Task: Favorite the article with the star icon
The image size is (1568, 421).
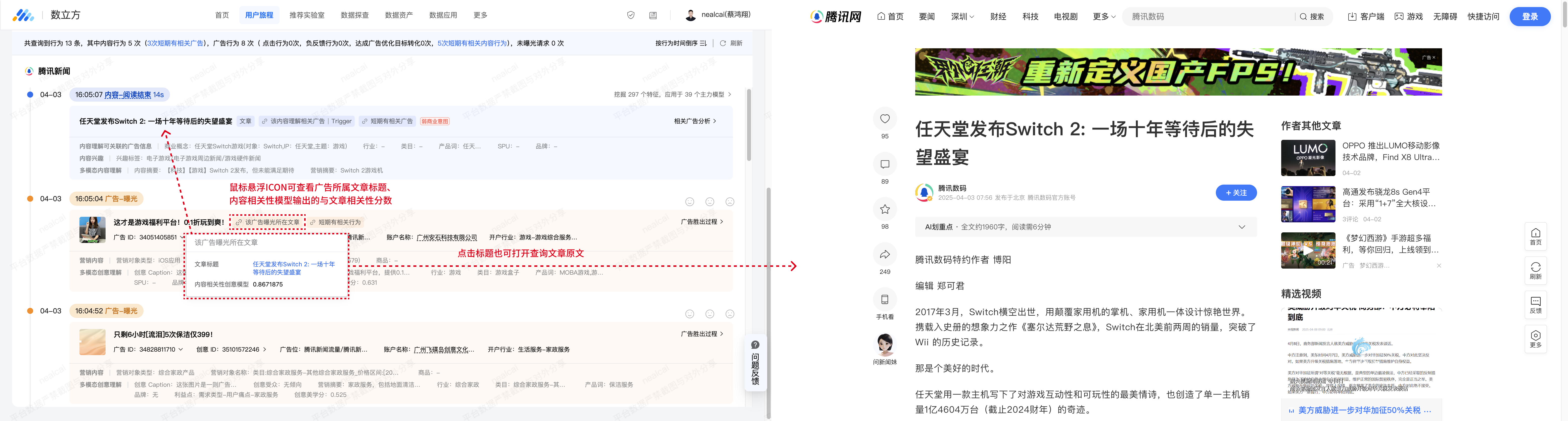Action: (885, 209)
